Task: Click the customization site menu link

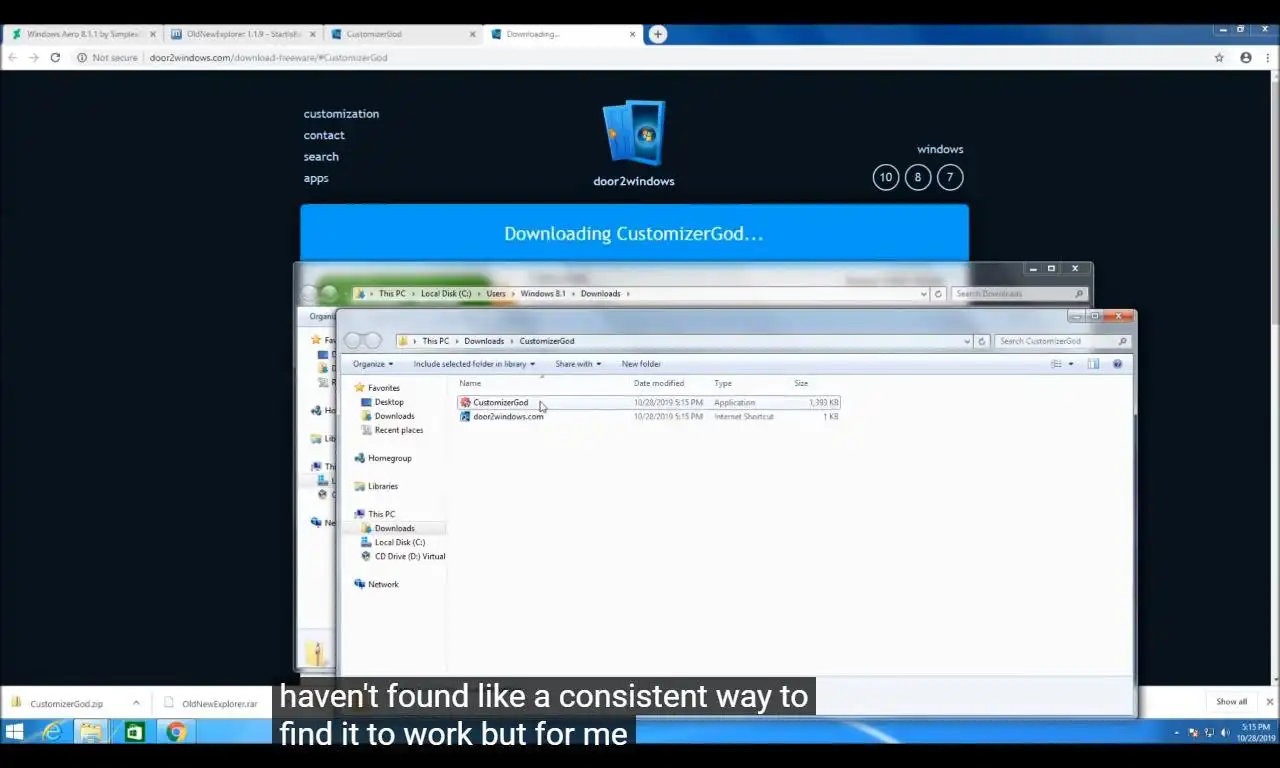Action: tap(341, 114)
